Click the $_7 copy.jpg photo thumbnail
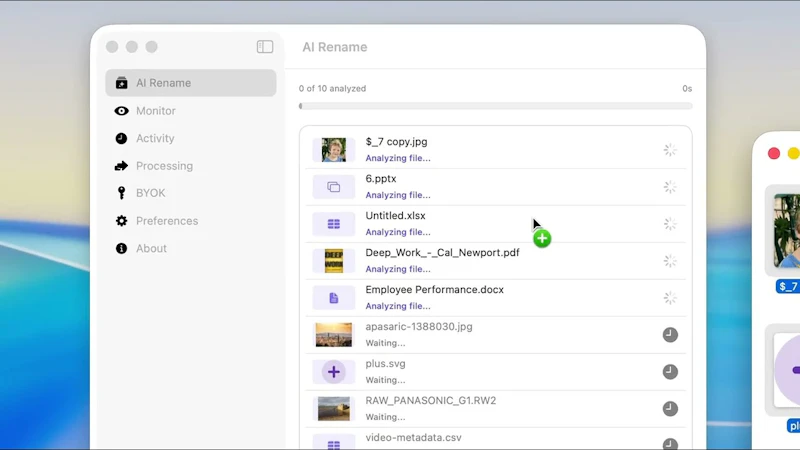This screenshot has height=450, width=800. point(334,150)
